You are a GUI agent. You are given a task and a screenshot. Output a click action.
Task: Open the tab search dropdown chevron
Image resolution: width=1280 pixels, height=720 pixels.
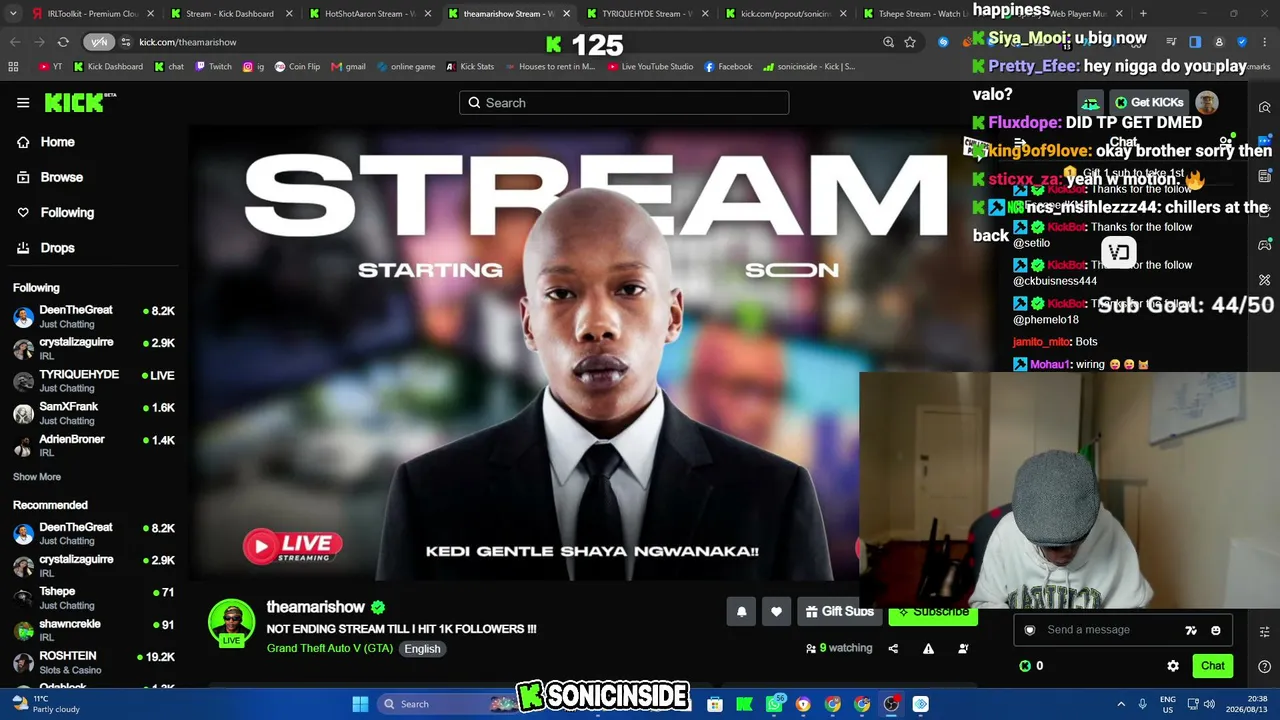coord(13,14)
